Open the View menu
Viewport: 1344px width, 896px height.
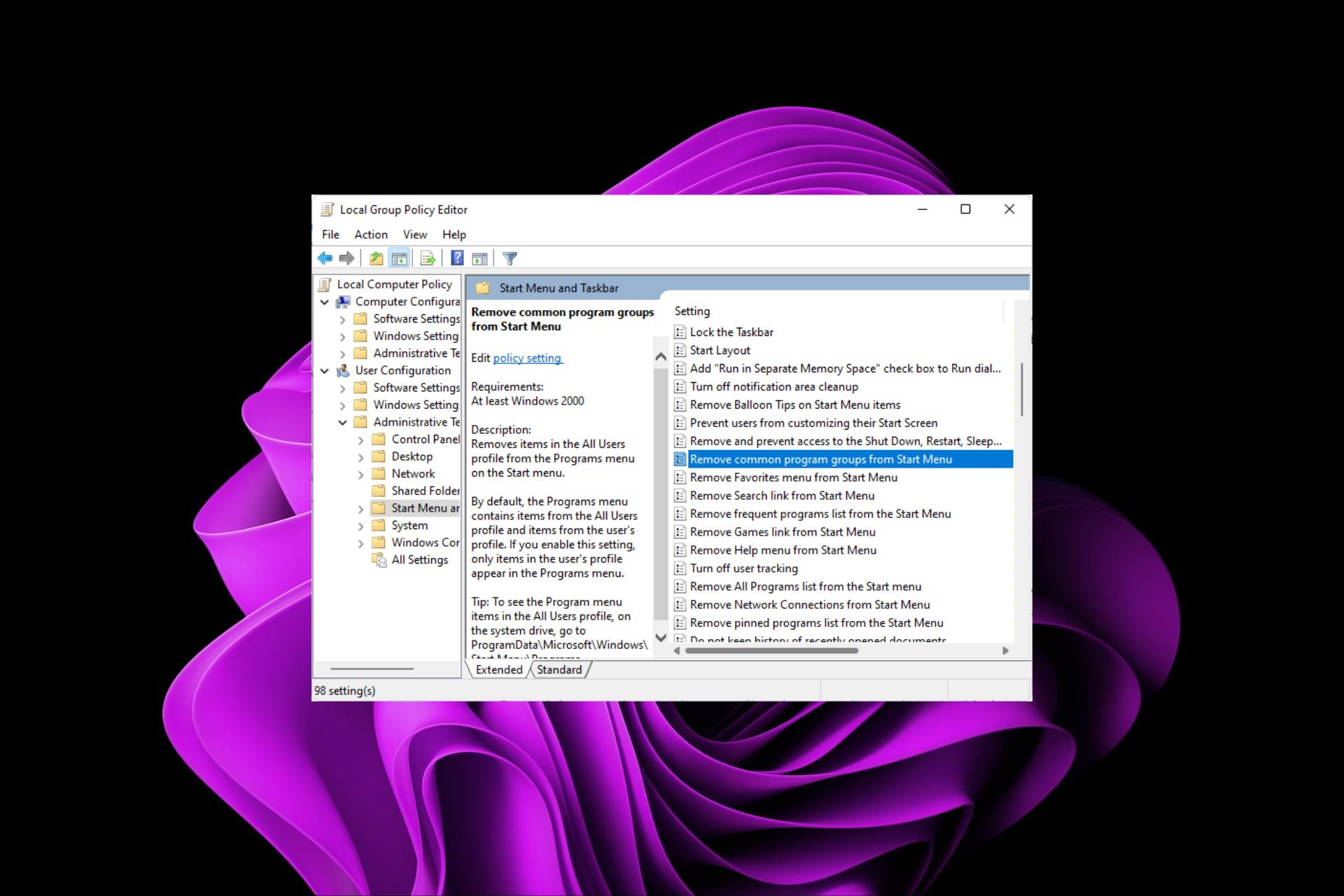(x=414, y=234)
